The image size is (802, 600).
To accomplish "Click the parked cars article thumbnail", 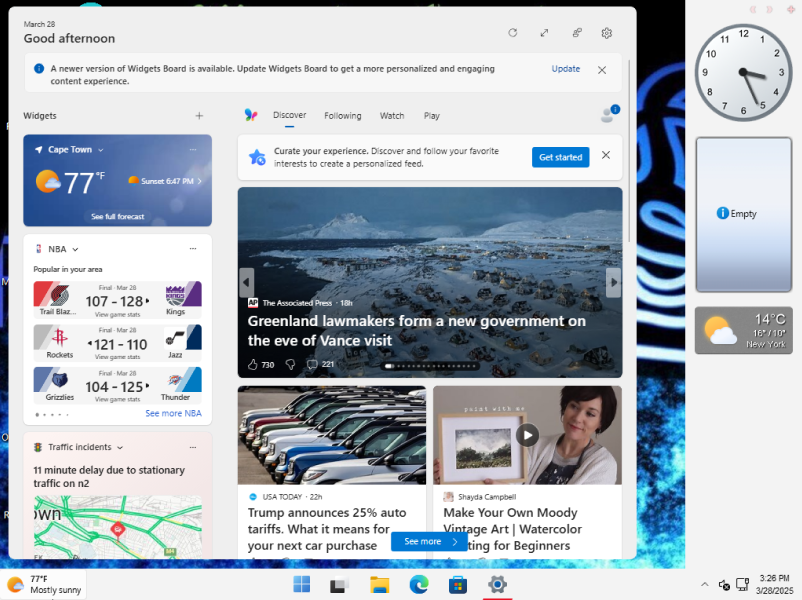I will 332,435.
